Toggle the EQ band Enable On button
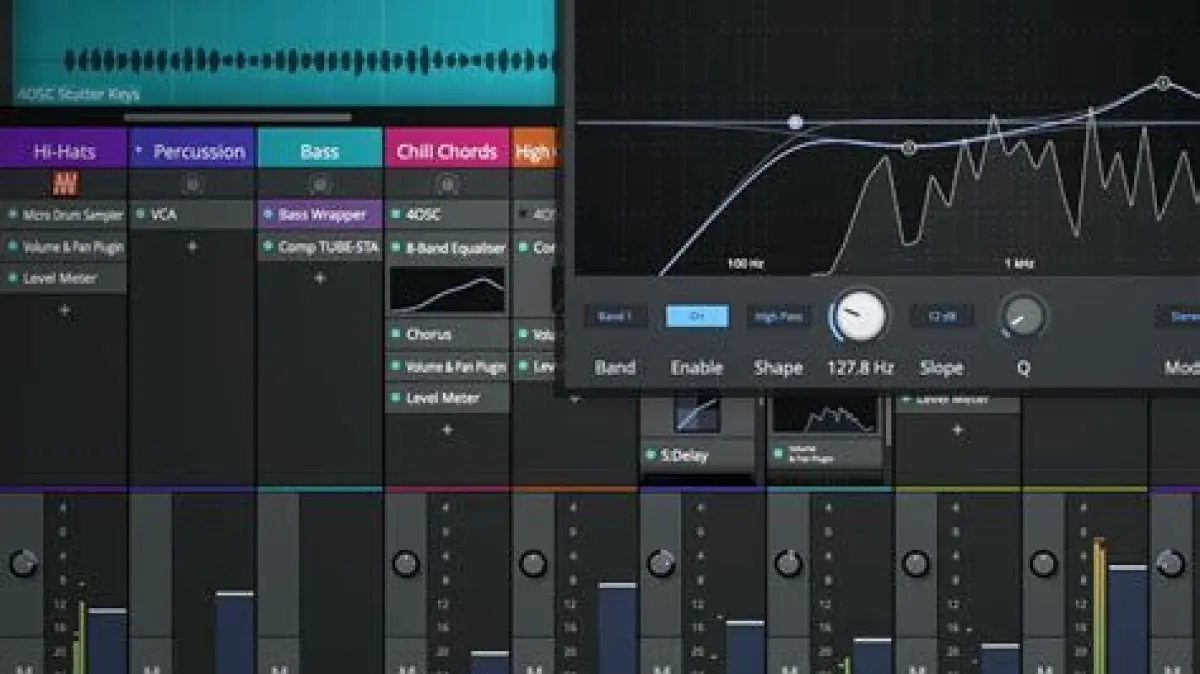This screenshot has width=1200, height=674. point(697,317)
